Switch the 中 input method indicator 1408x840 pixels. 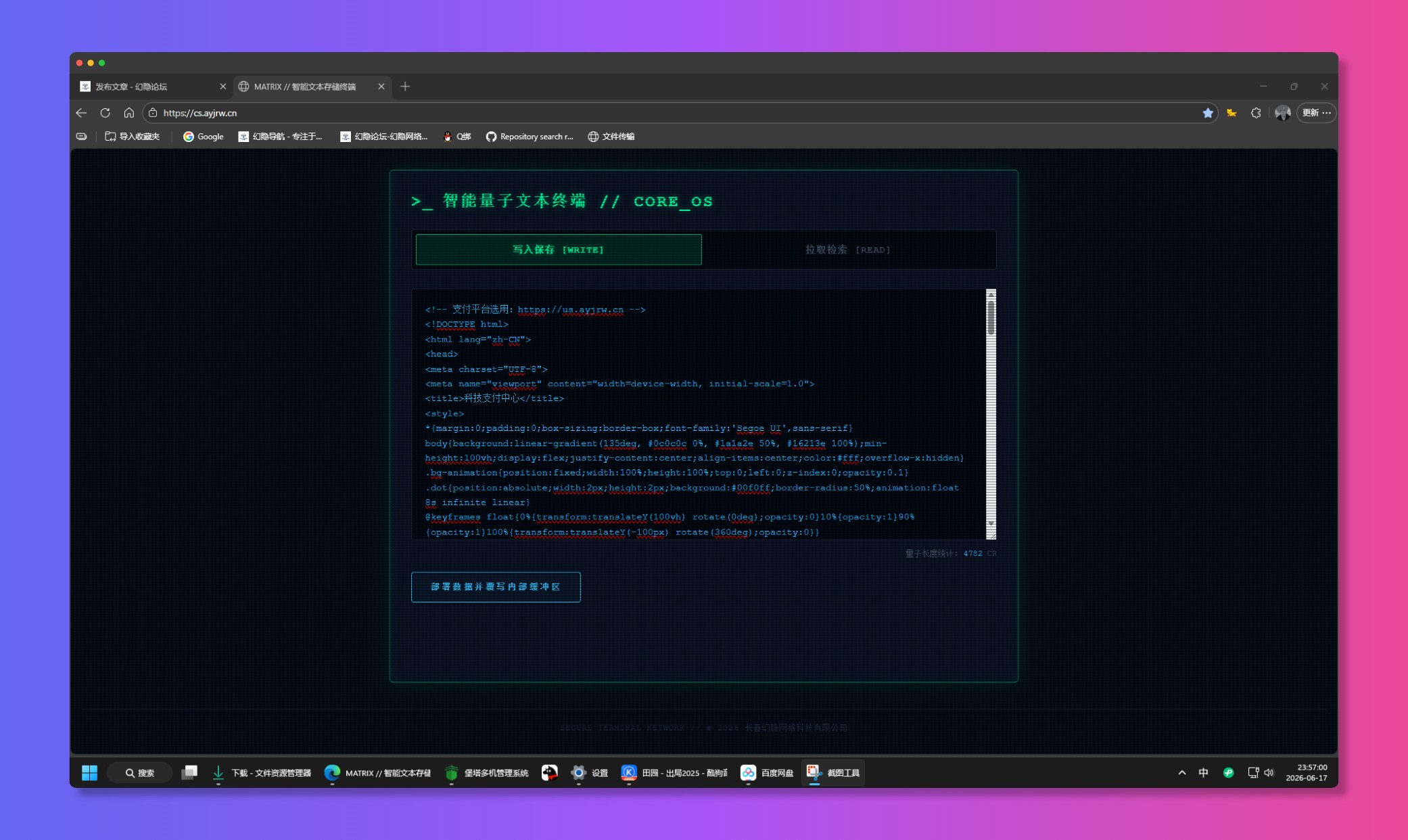pyautogui.click(x=1204, y=772)
